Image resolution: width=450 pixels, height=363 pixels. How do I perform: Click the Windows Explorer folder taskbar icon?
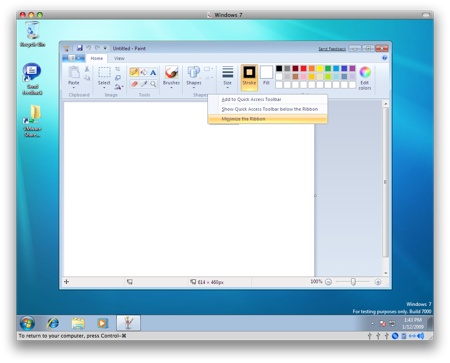pyautogui.click(x=78, y=323)
